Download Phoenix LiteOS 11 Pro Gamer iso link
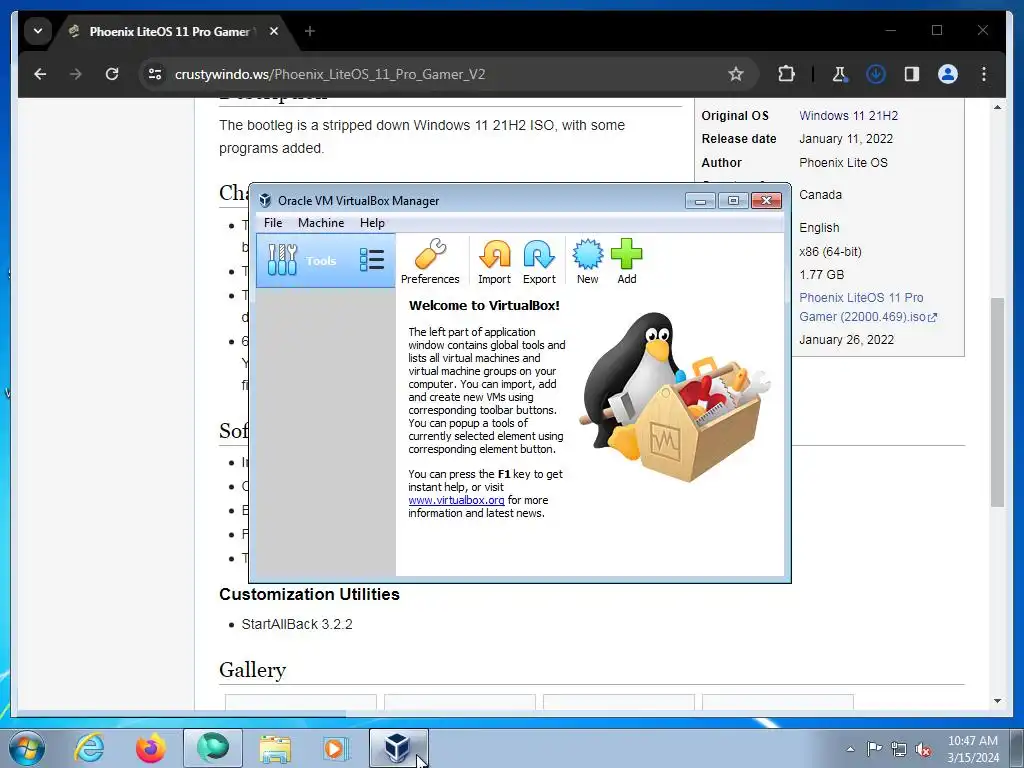This screenshot has width=1024, height=768. tap(868, 307)
